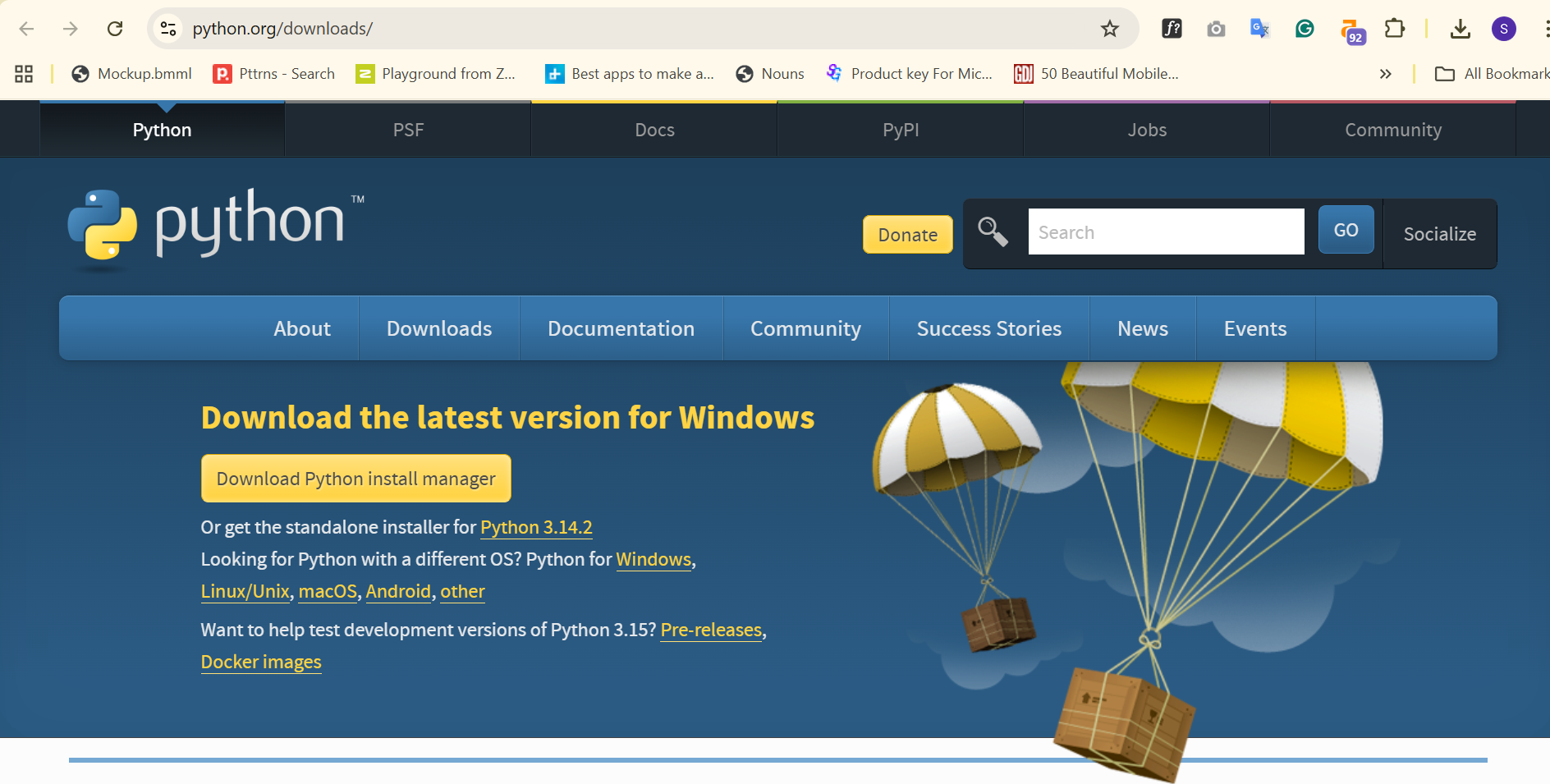Open the Socialize menu
This screenshot has width=1550, height=784.
pos(1440,234)
